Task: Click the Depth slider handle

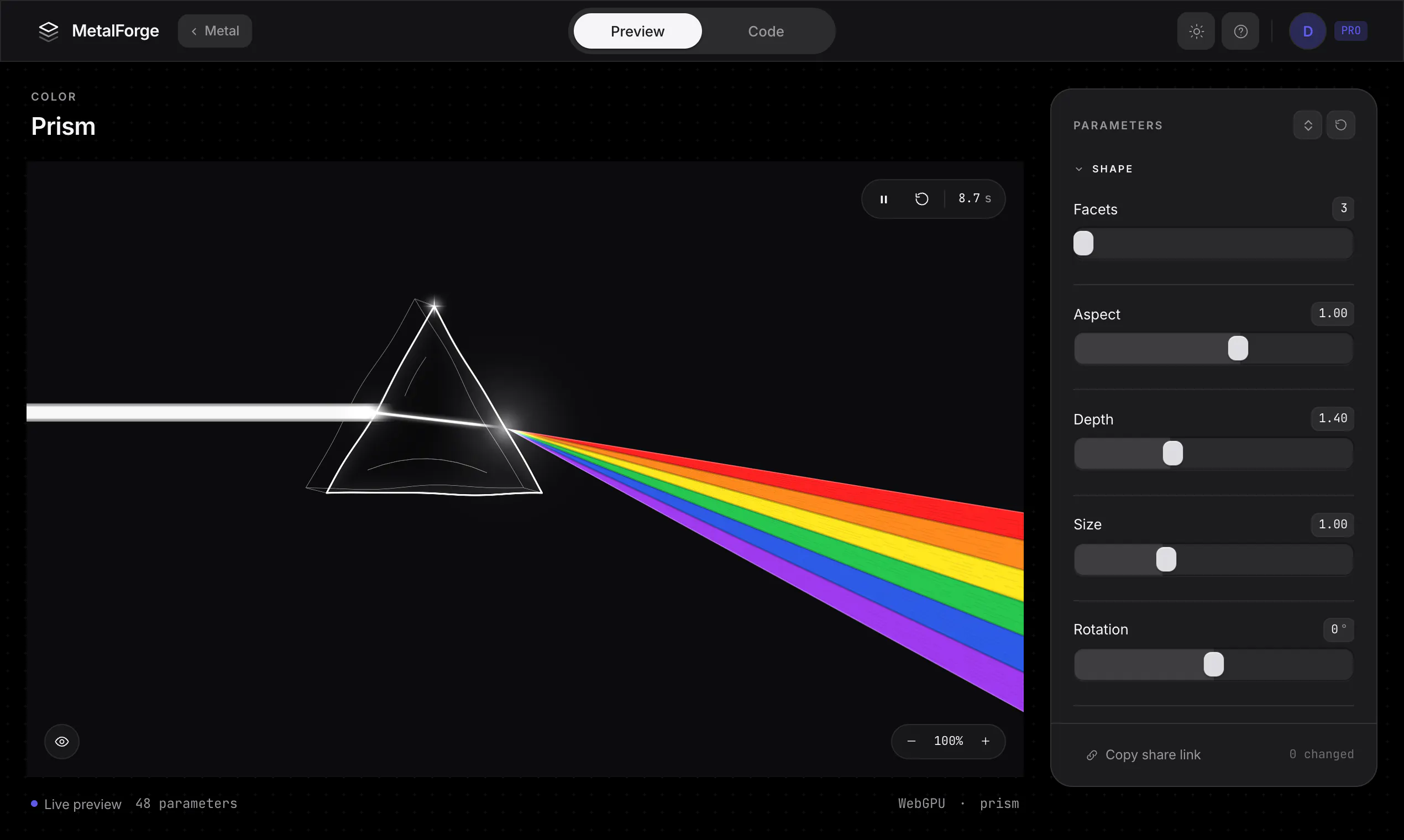Action: [1173, 453]
